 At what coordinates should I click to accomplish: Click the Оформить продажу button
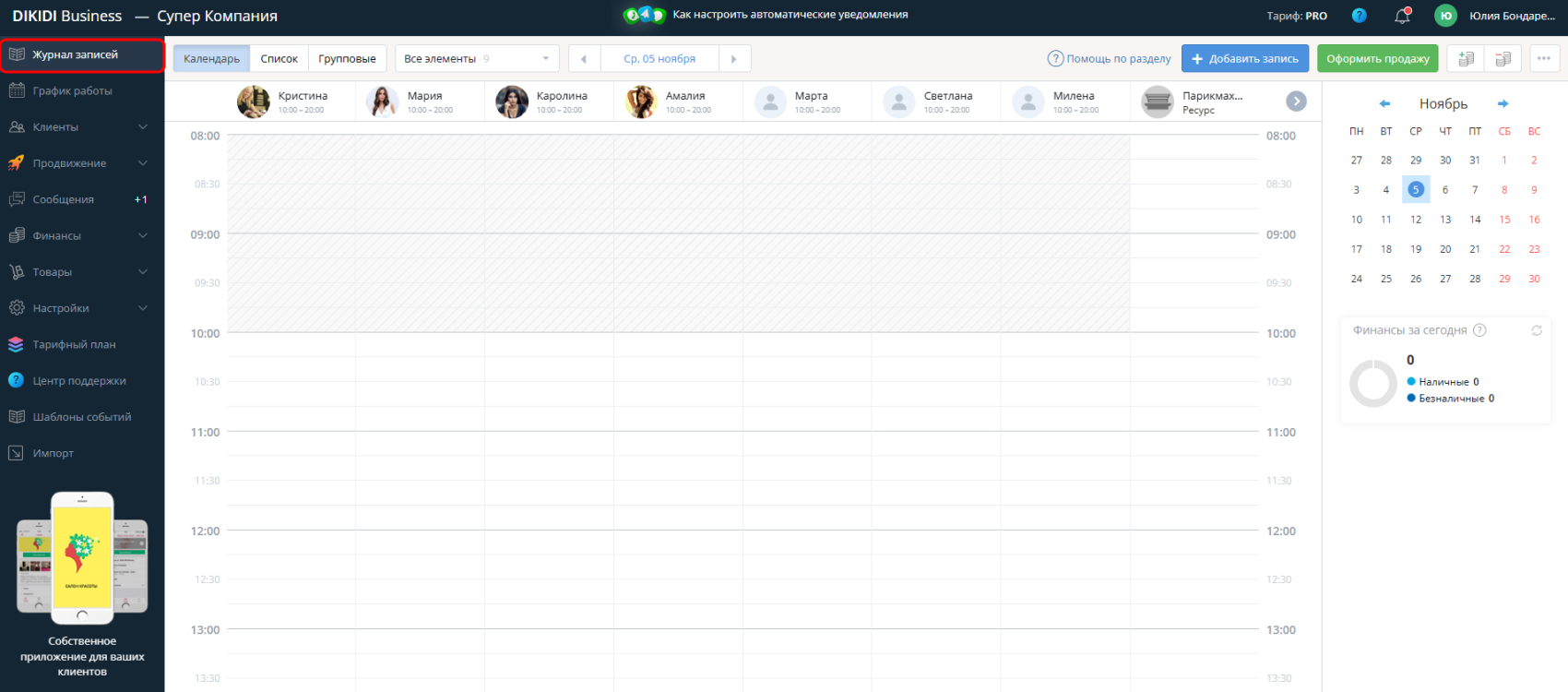tap(1377, 59)
